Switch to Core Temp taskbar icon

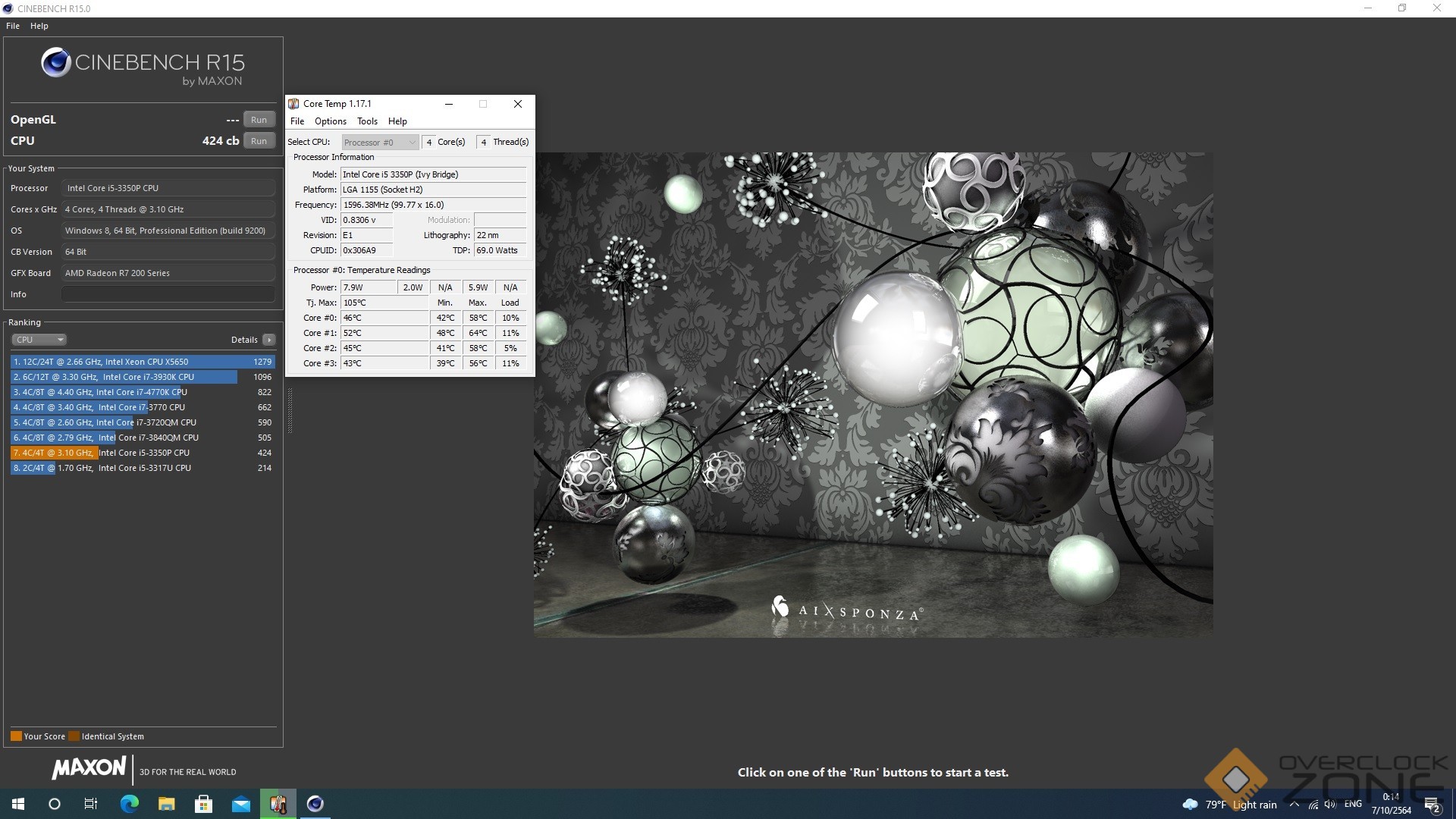278,804
